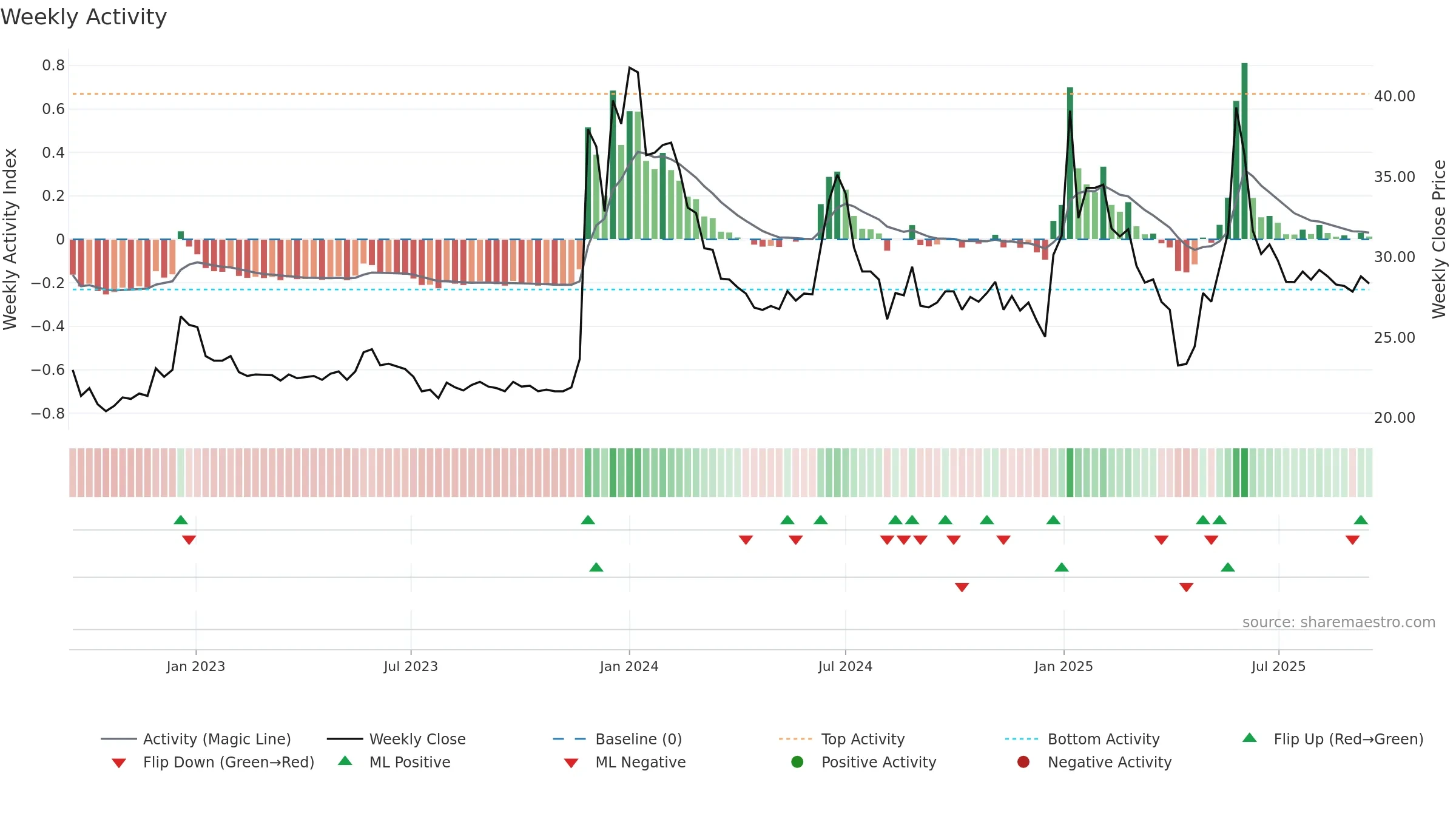Click the single green heatmap cell before Jan 2023
The width and height of the screenshot is (1456, 819).
(180, 473)
